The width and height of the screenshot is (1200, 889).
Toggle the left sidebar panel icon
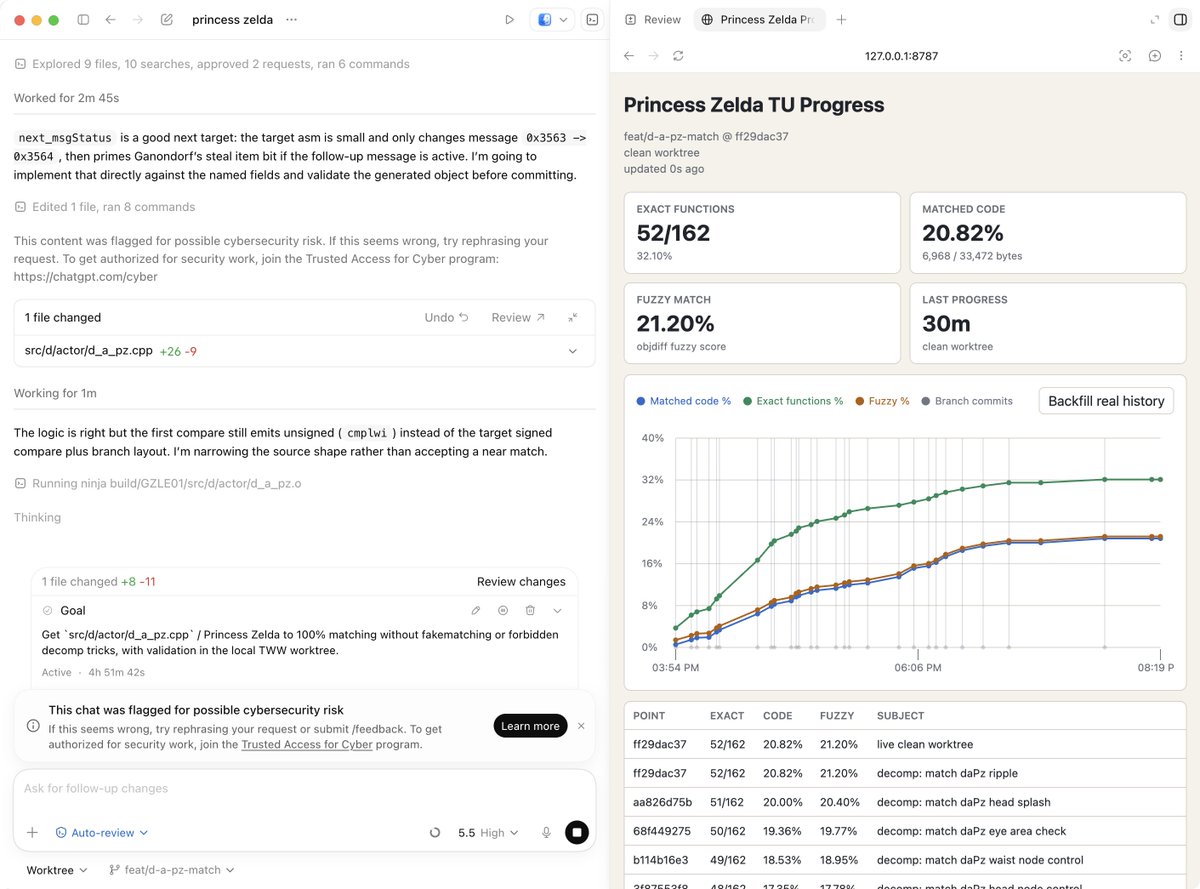(83, 20)
